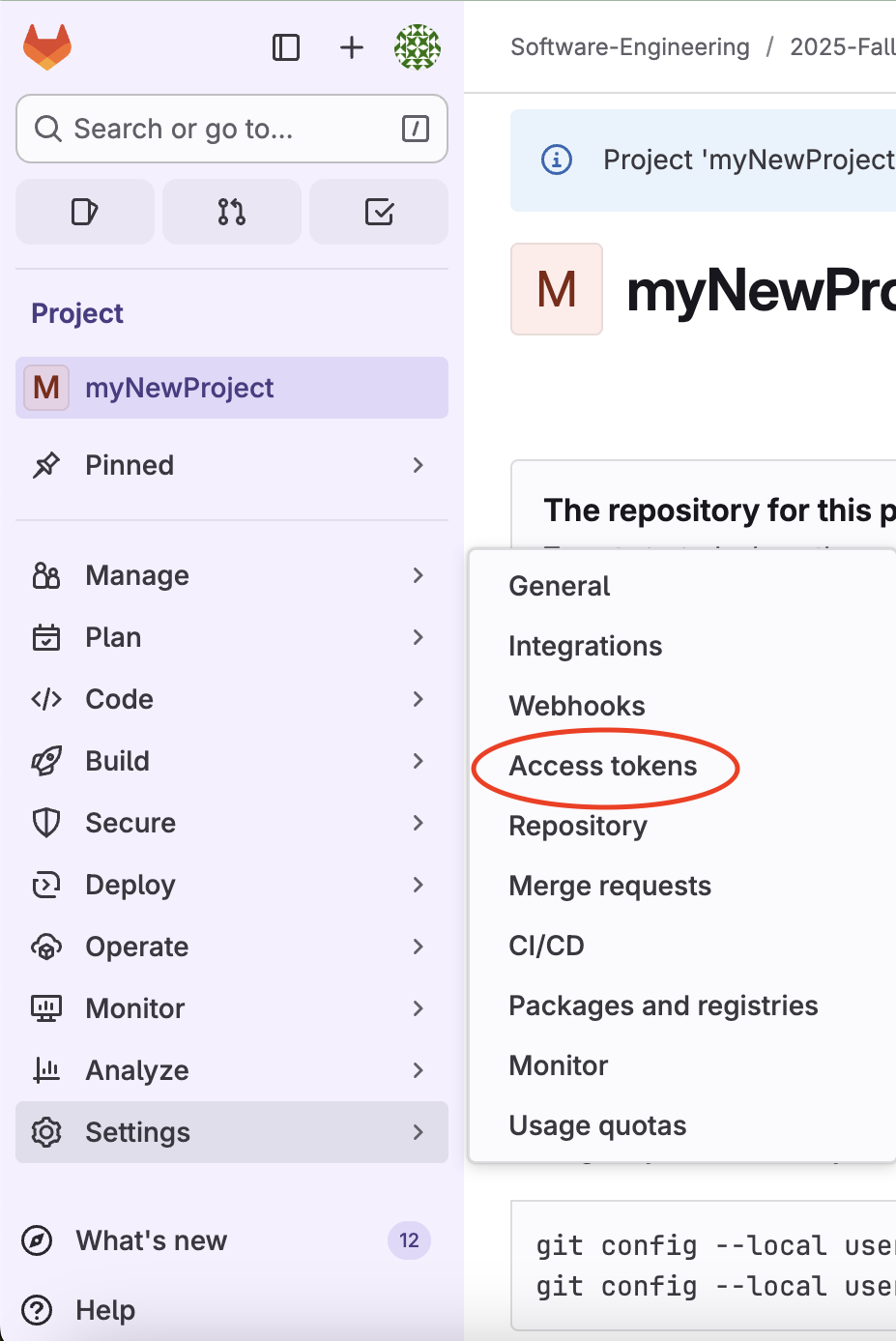Click the info icon in project alert
This screenshot has height=1341, width=896.
click(x=557, y=160)
